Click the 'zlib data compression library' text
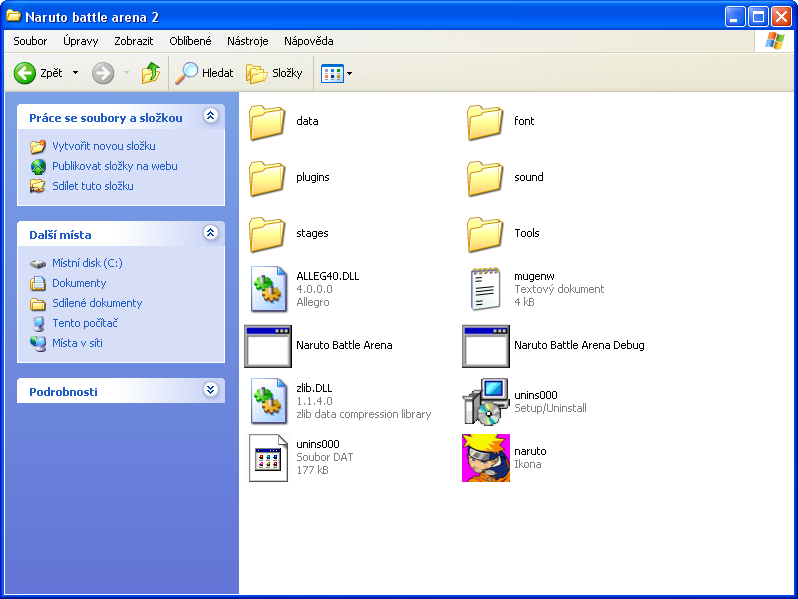 point(363,414)
